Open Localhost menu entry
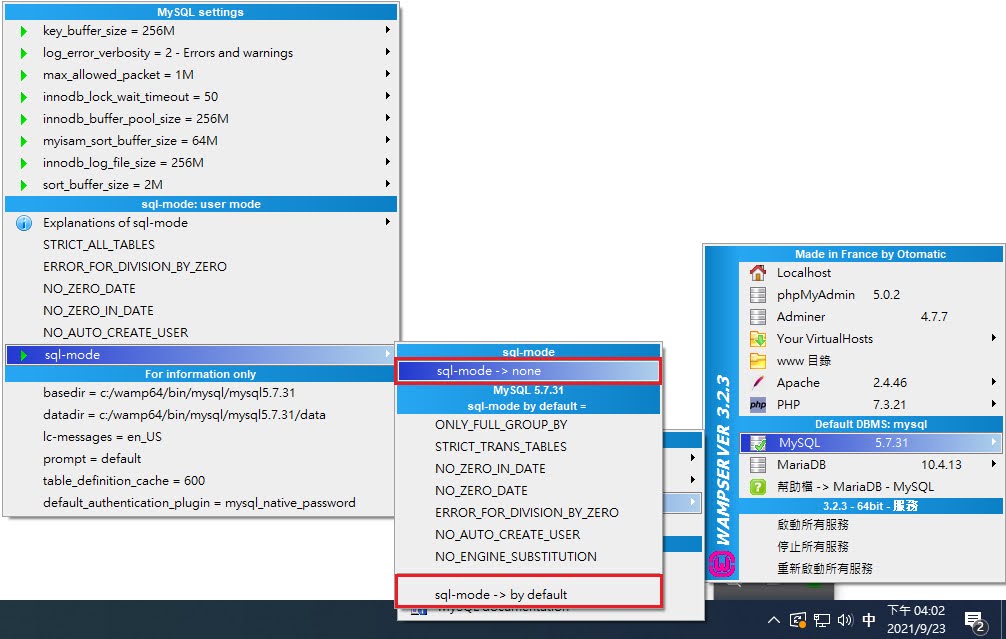The image size is (1006, 639). click(871, 273)
